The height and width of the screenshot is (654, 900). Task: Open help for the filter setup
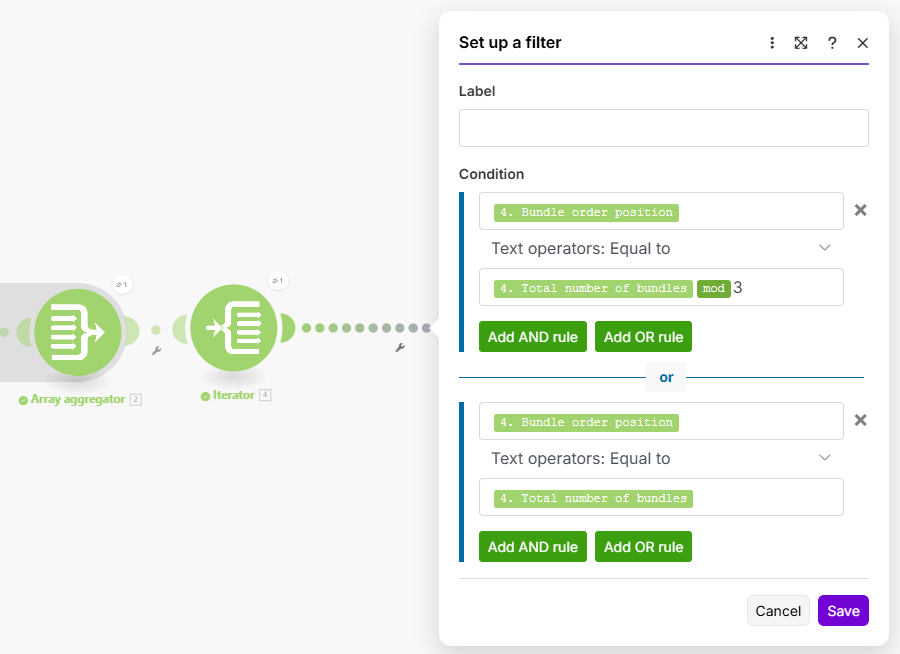(832, 43)
